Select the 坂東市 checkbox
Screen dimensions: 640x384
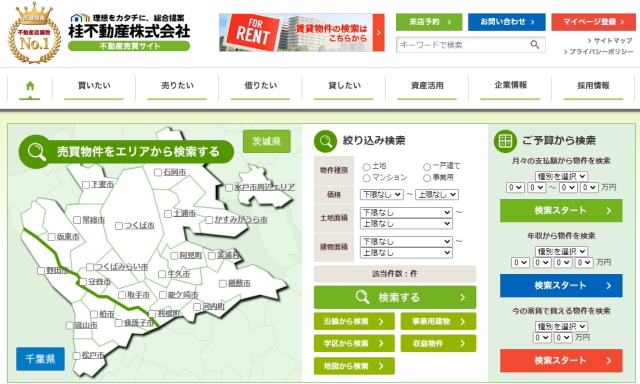point(51,237)
